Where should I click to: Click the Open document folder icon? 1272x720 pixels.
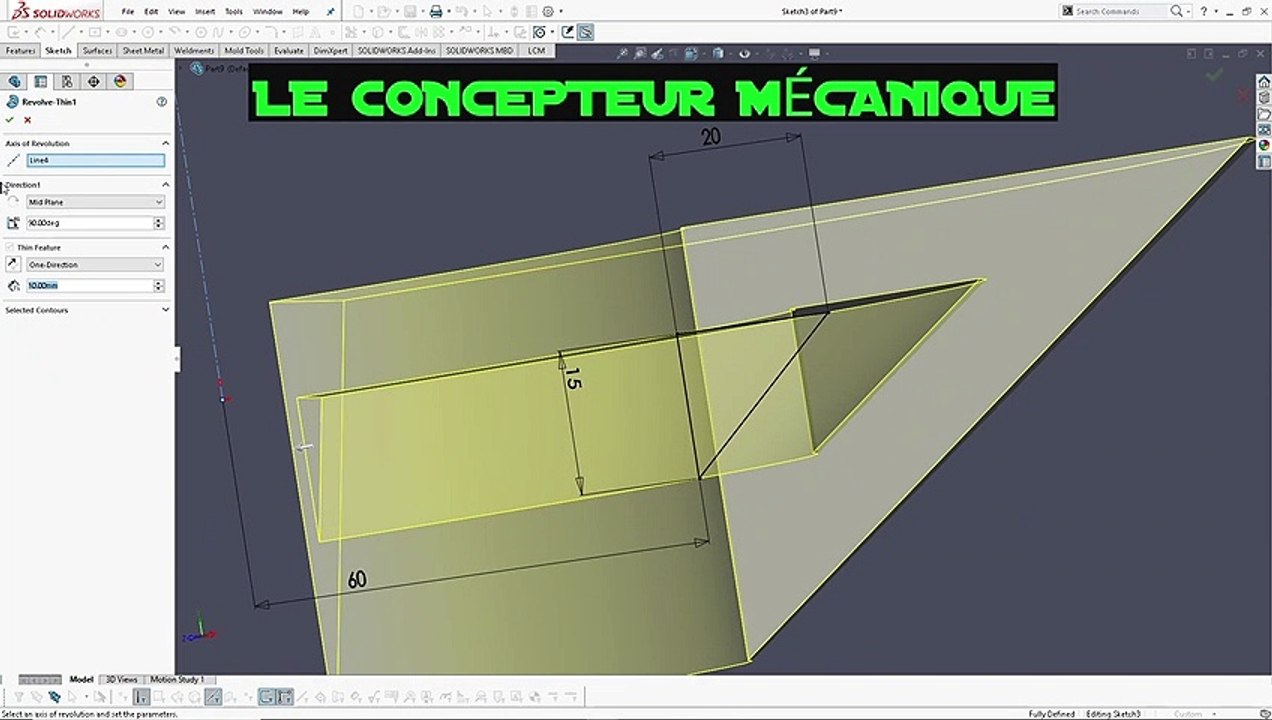(x=384, y=12)
